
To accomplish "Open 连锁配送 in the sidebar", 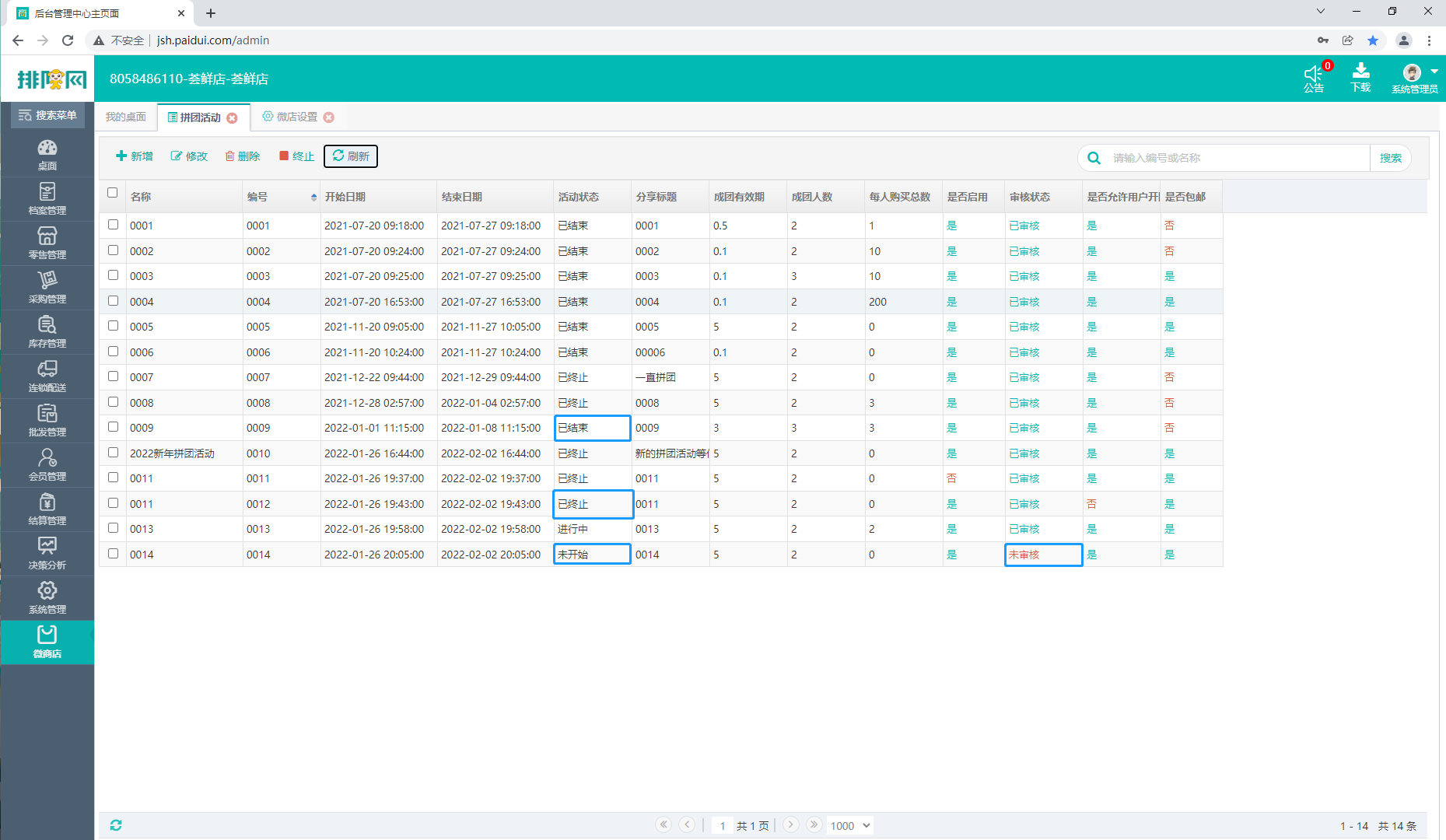I will pos(47,376).
